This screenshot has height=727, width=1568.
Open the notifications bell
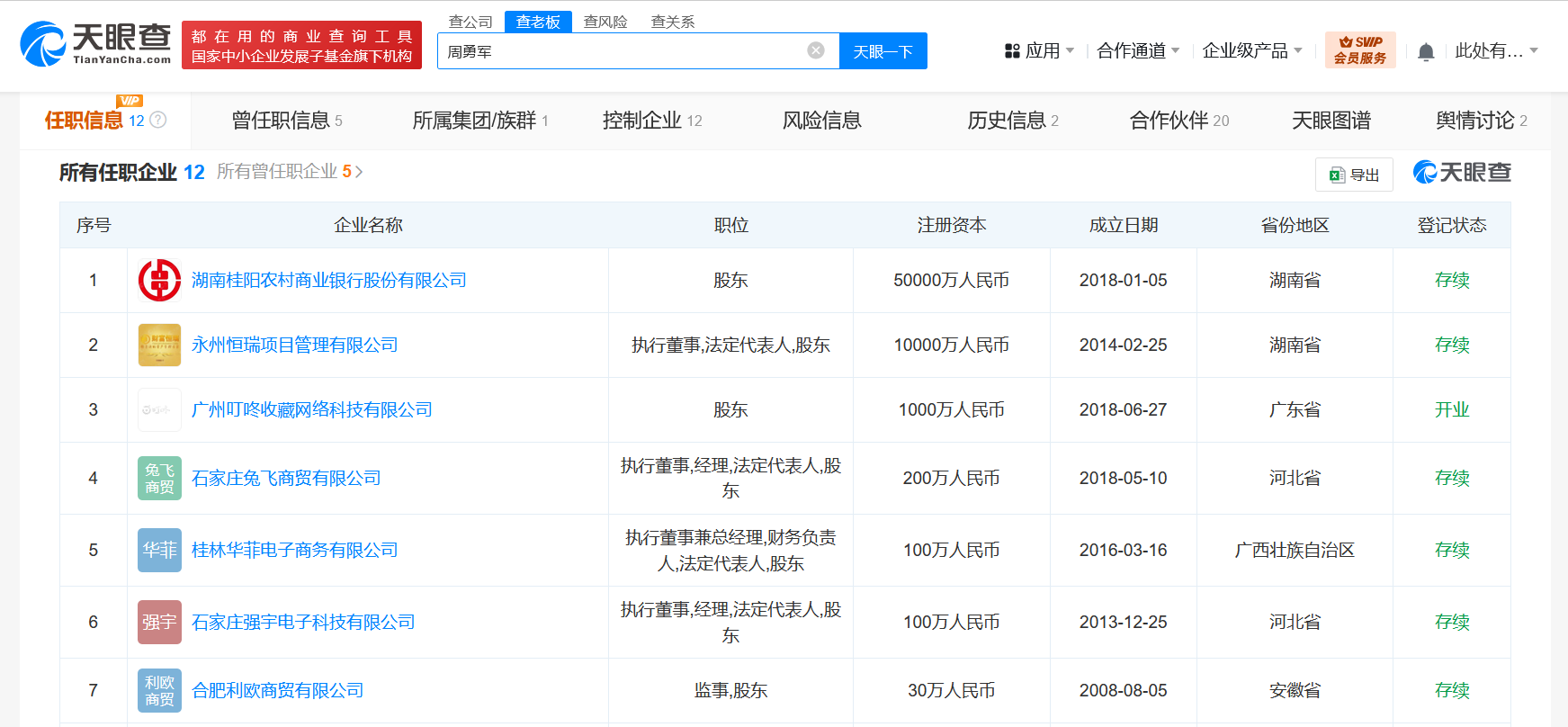(x=1426, y=51)
